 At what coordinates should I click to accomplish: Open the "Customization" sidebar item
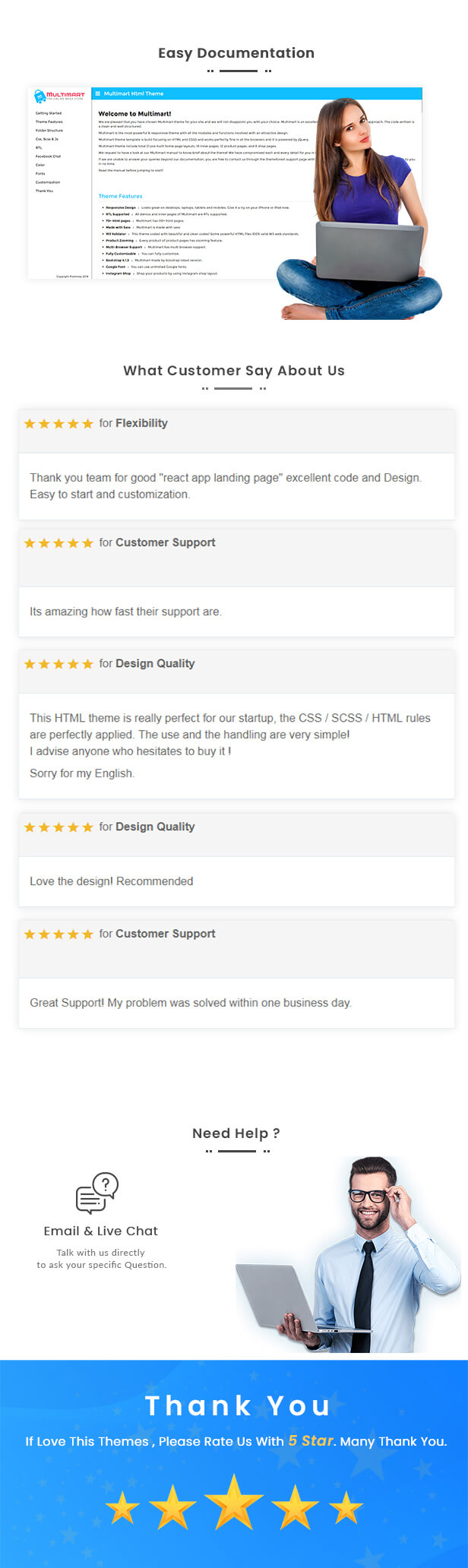(49, 182)
